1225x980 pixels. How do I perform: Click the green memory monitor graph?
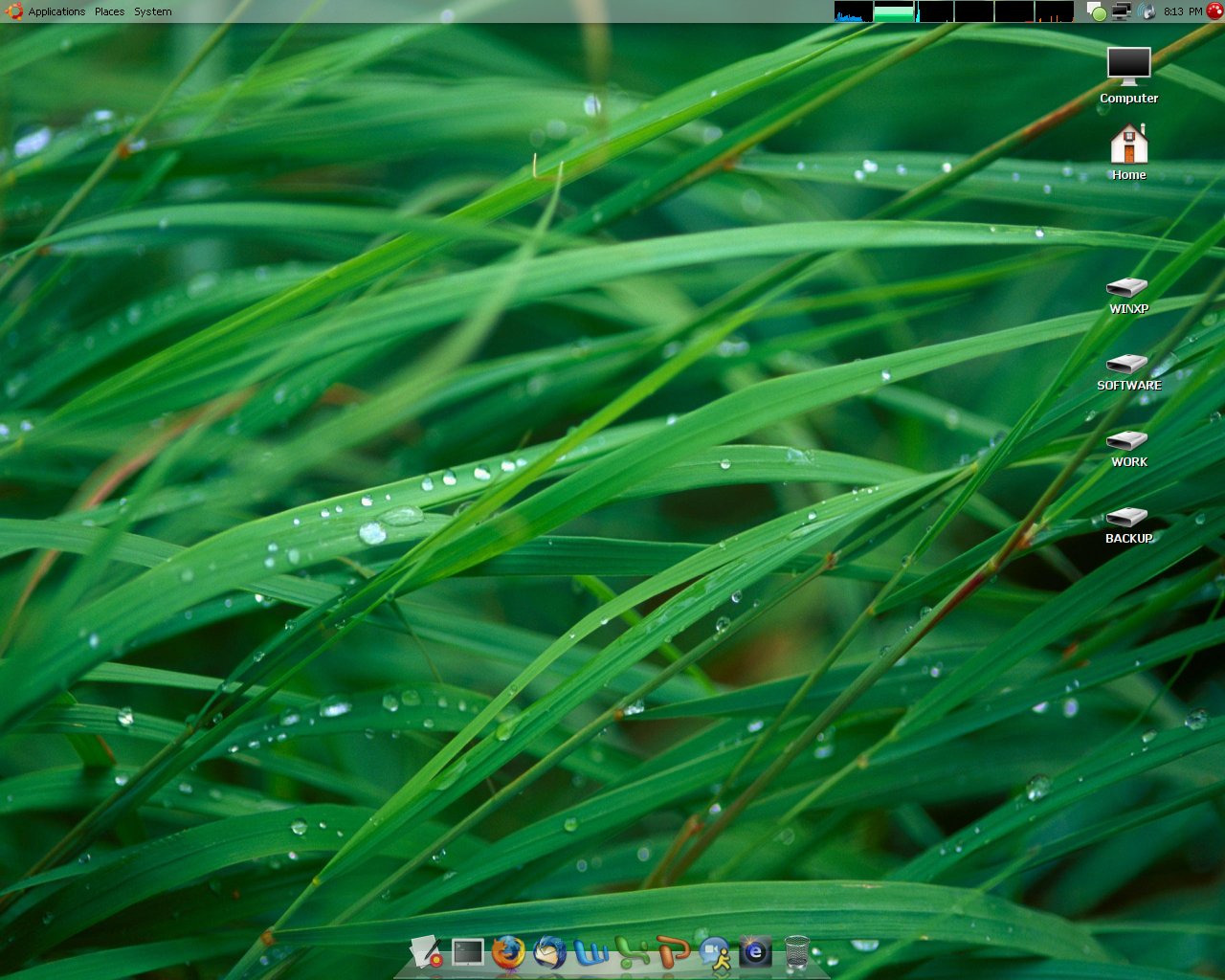(x=895, y=11)
